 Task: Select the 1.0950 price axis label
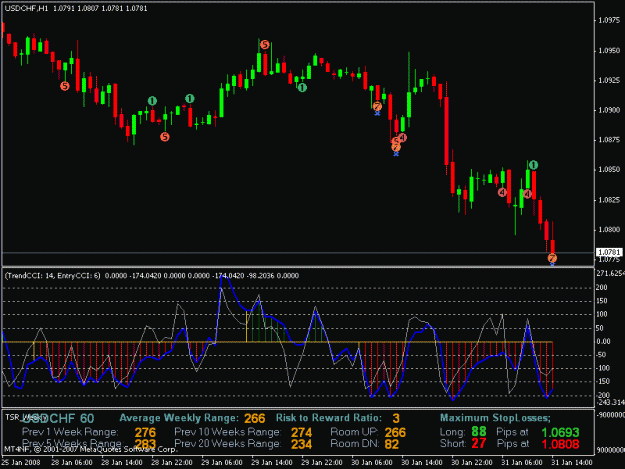609,51
